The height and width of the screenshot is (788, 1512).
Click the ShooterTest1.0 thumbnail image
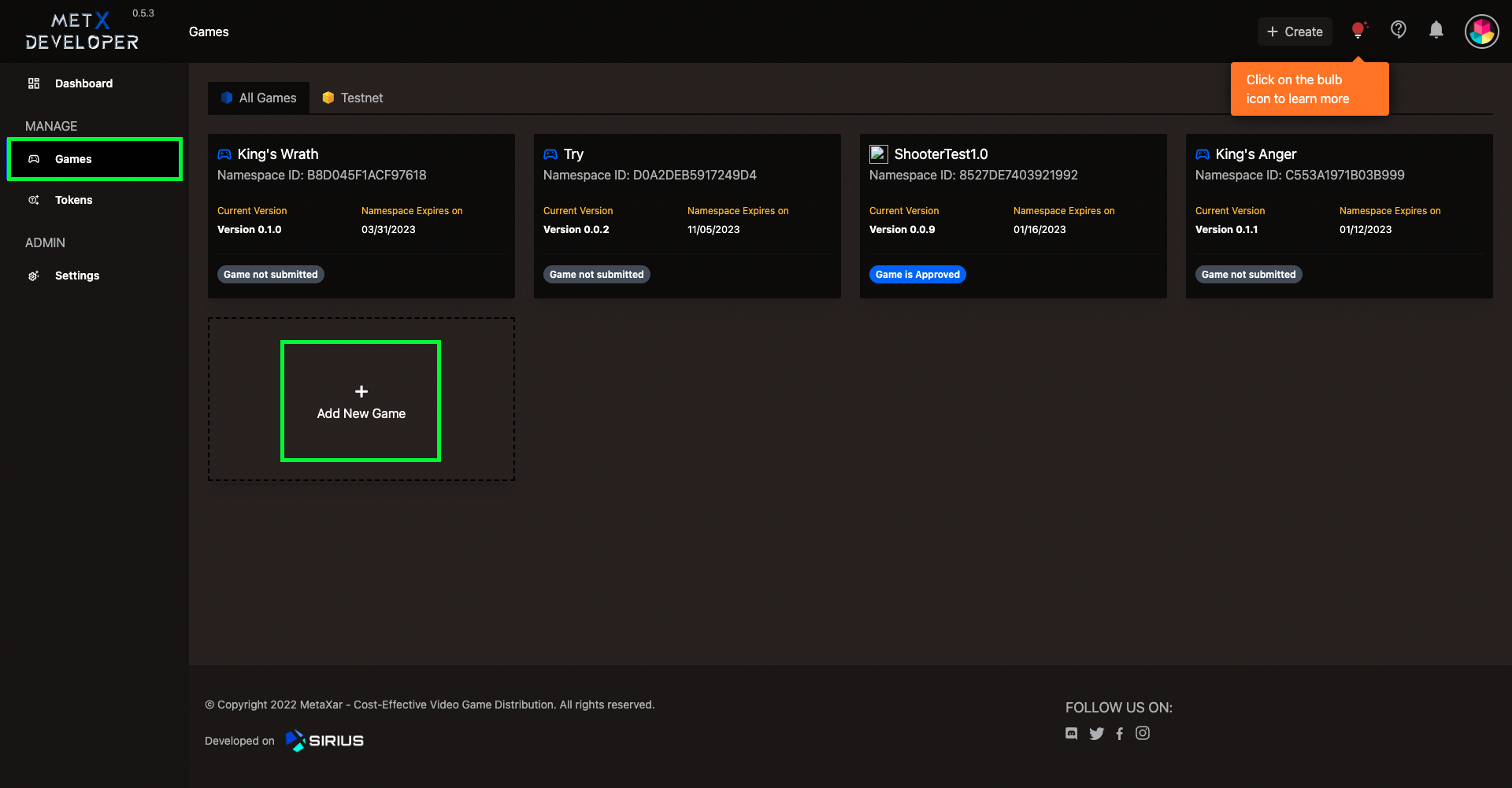click(x=879, y=154)
